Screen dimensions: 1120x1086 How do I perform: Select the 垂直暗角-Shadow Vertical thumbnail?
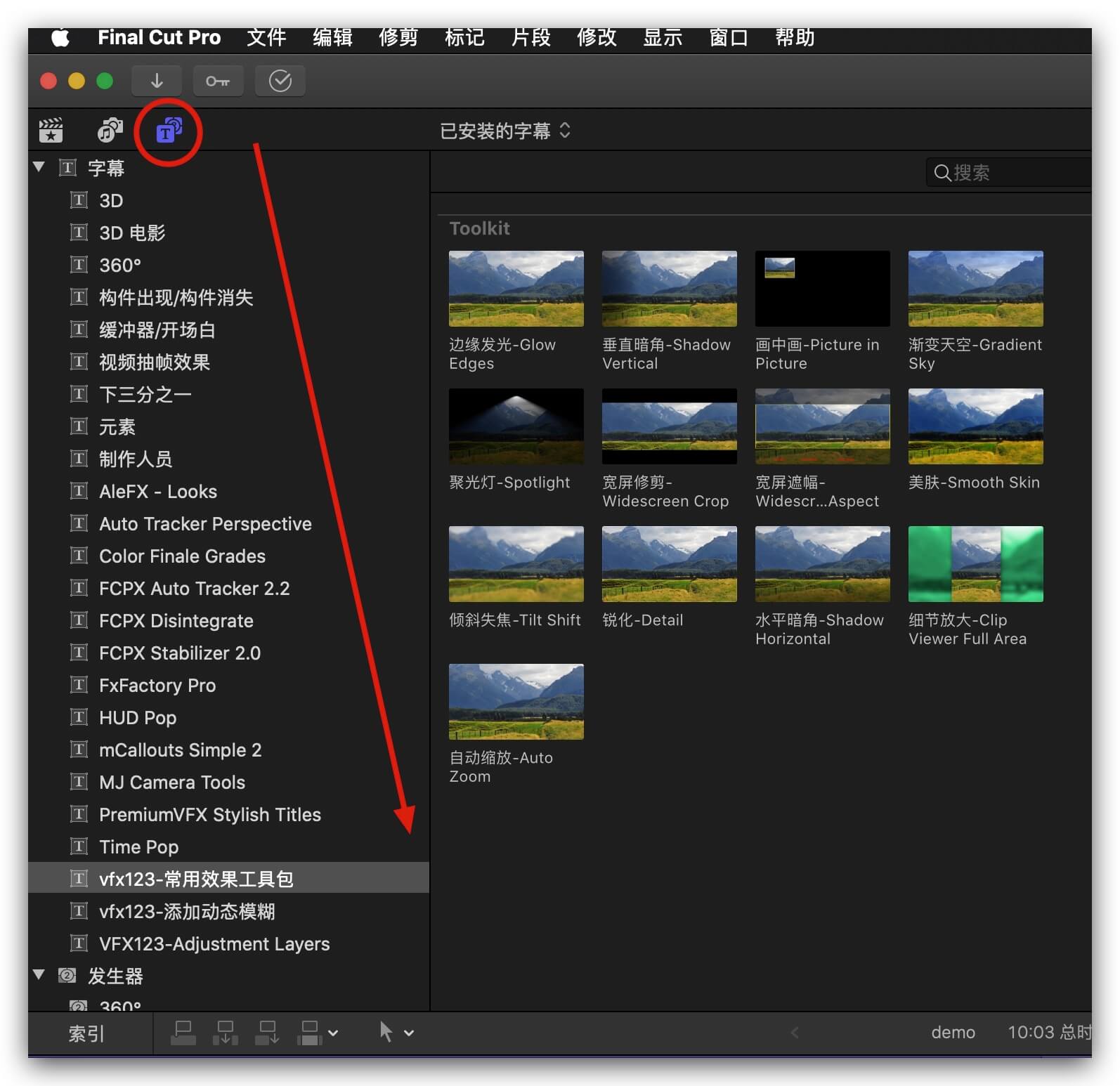670,289
